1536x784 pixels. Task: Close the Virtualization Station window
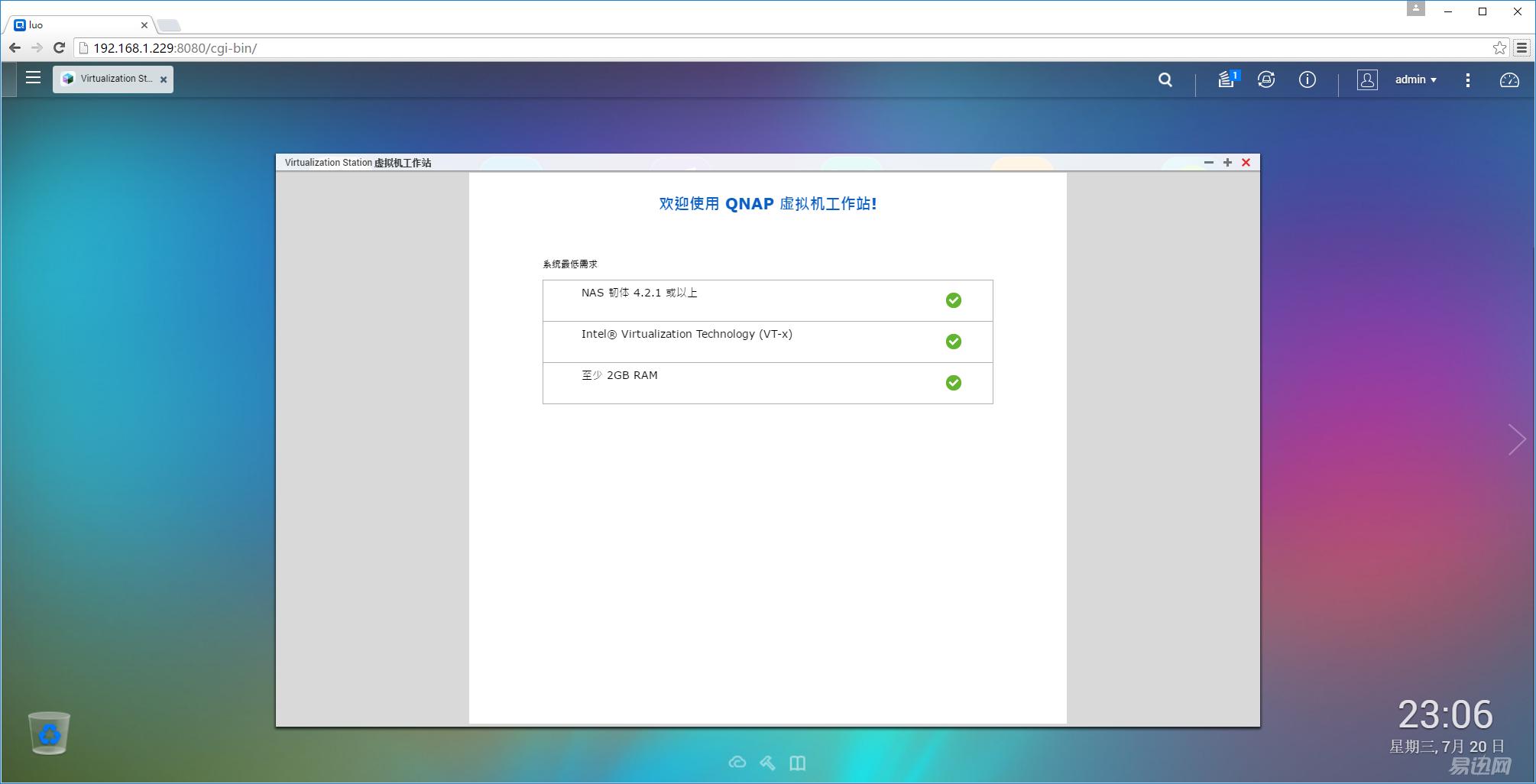point(1246,162)
